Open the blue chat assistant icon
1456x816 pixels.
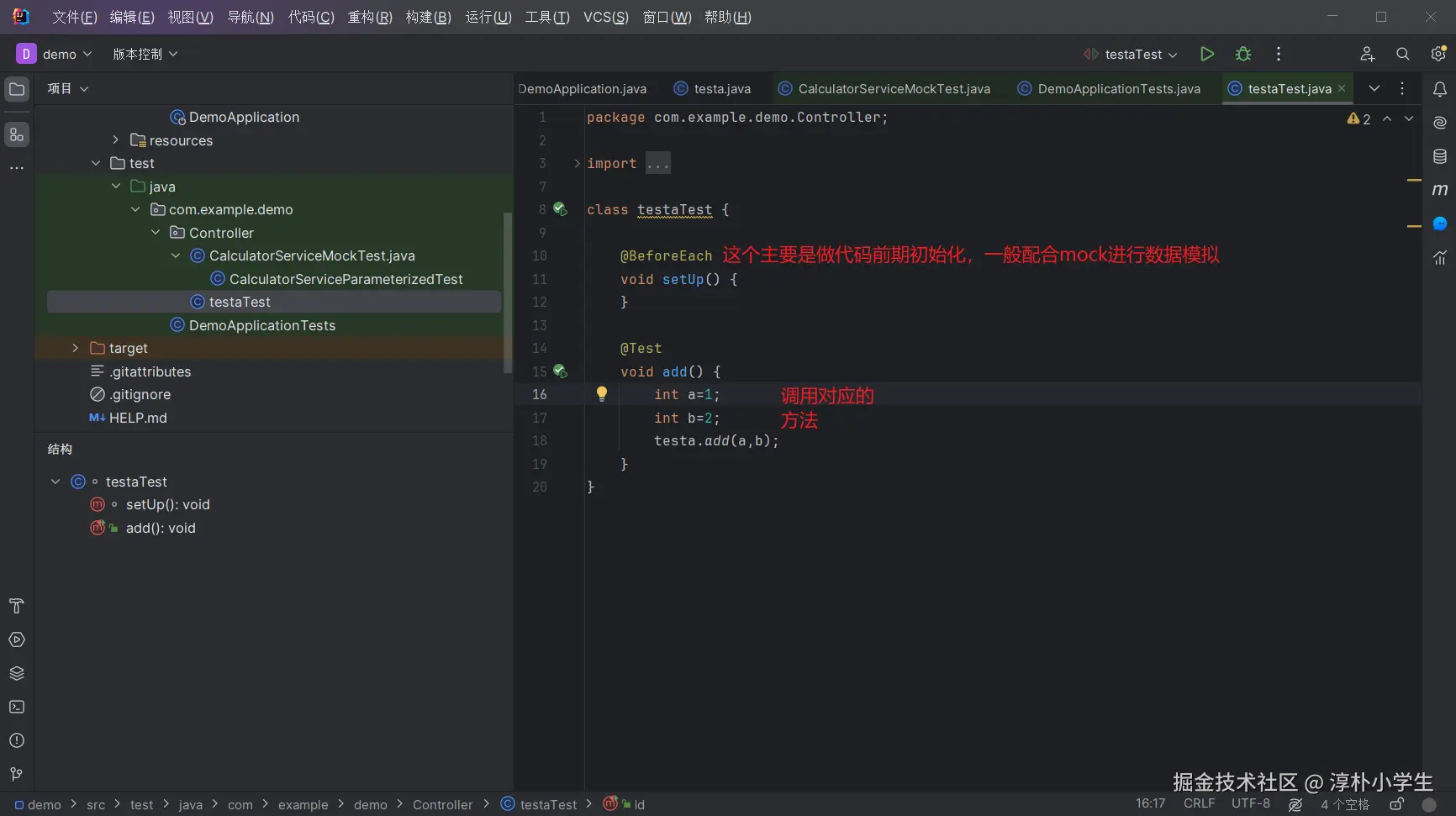click(x=1440, y=224)
